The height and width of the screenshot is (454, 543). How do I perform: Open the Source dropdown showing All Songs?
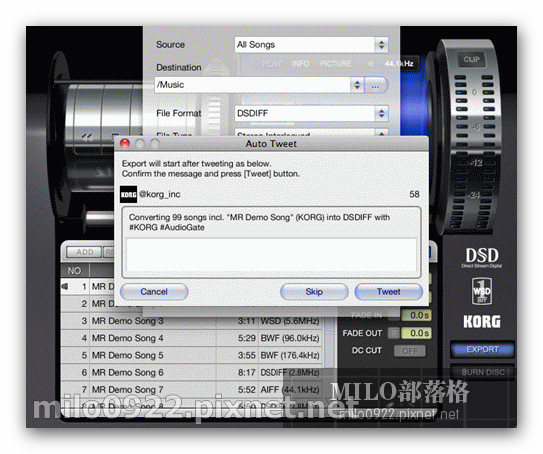pyautogui.click(x=311, y=45)
